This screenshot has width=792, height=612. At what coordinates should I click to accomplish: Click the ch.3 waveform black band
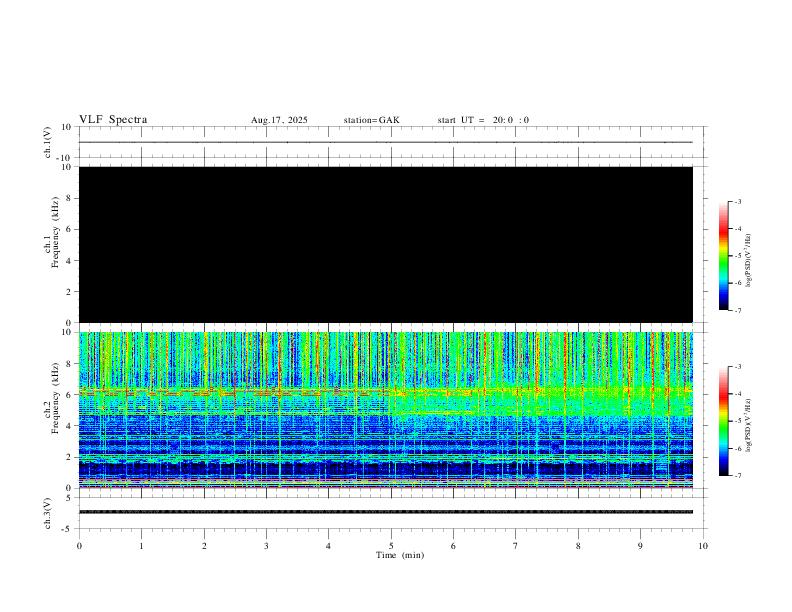(x=386, y=512)
